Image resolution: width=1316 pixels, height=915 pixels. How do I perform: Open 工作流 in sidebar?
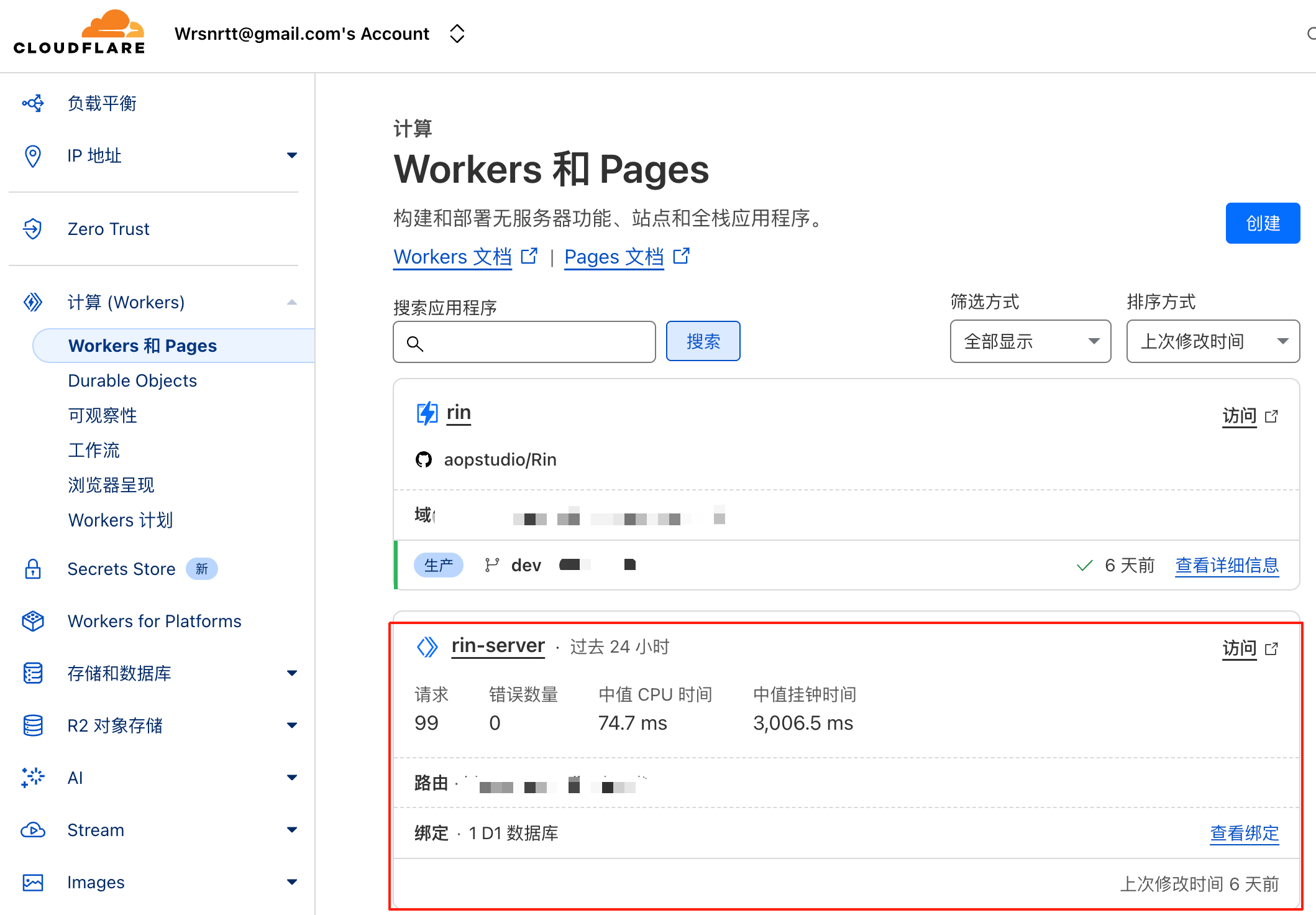coord(94,450)
